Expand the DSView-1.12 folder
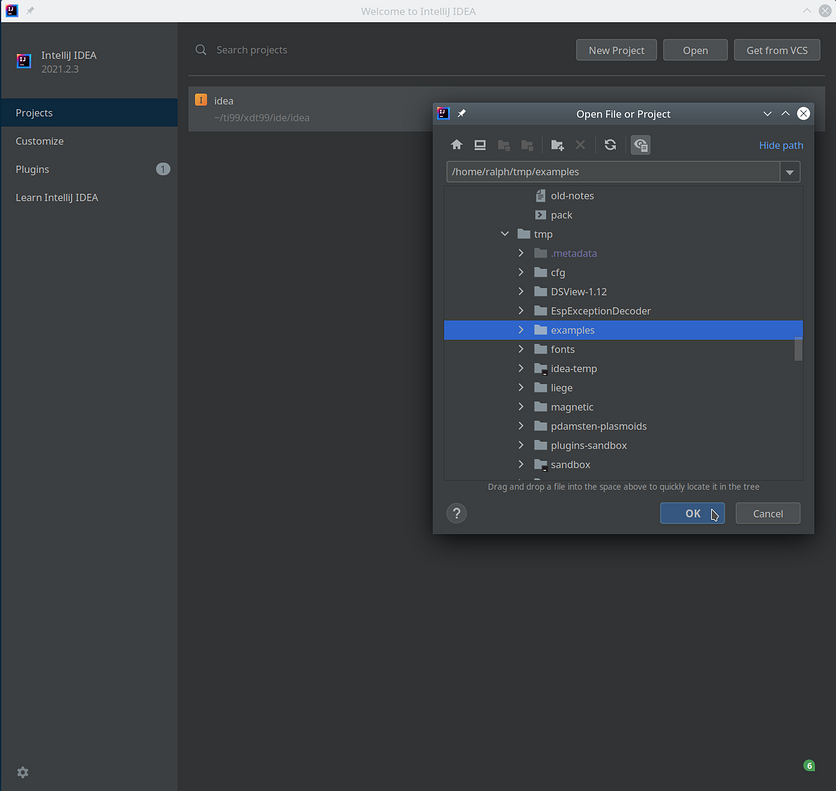 click(x=521, y=292)
